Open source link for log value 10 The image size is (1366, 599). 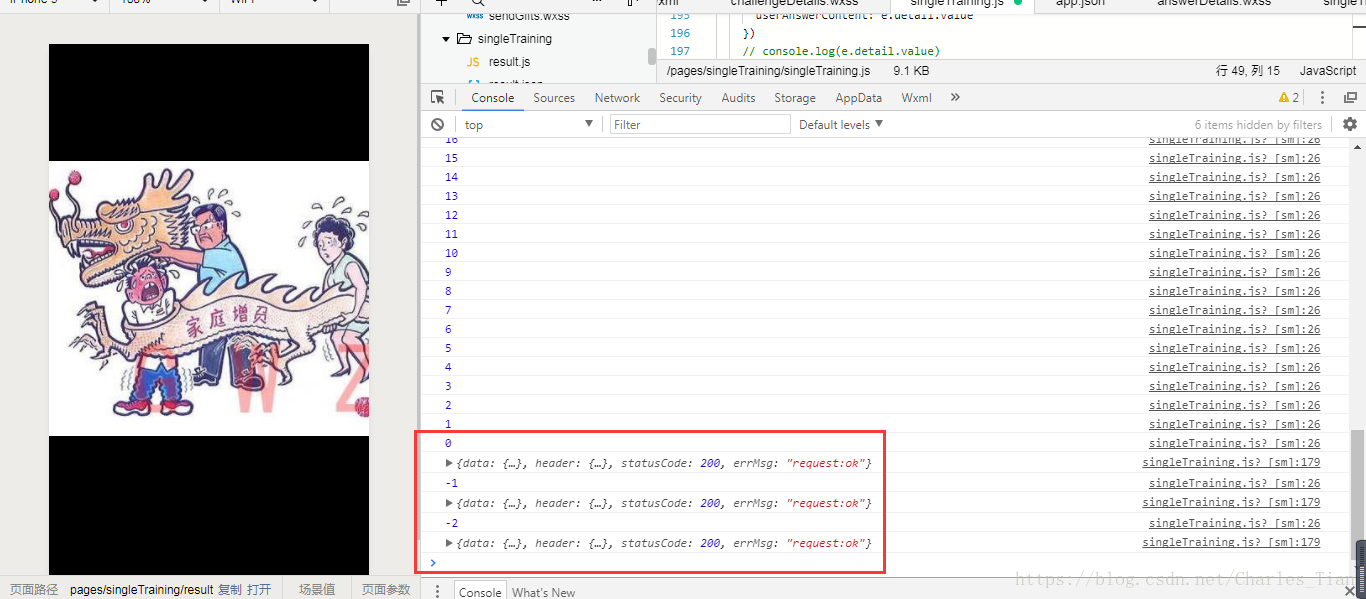[x=1234, y=253]
